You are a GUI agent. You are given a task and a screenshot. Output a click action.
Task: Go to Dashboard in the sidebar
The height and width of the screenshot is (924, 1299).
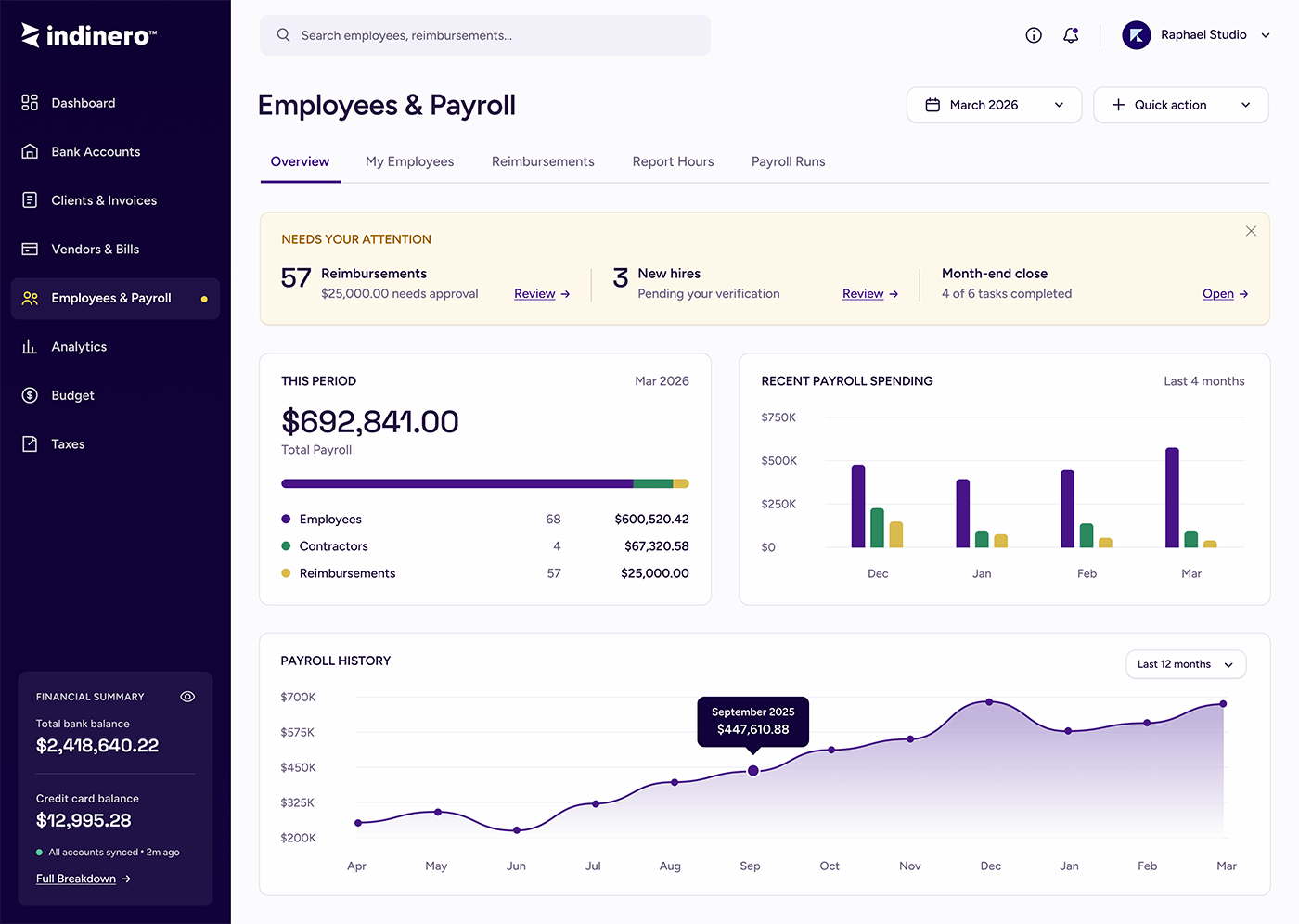click(115, 103)
